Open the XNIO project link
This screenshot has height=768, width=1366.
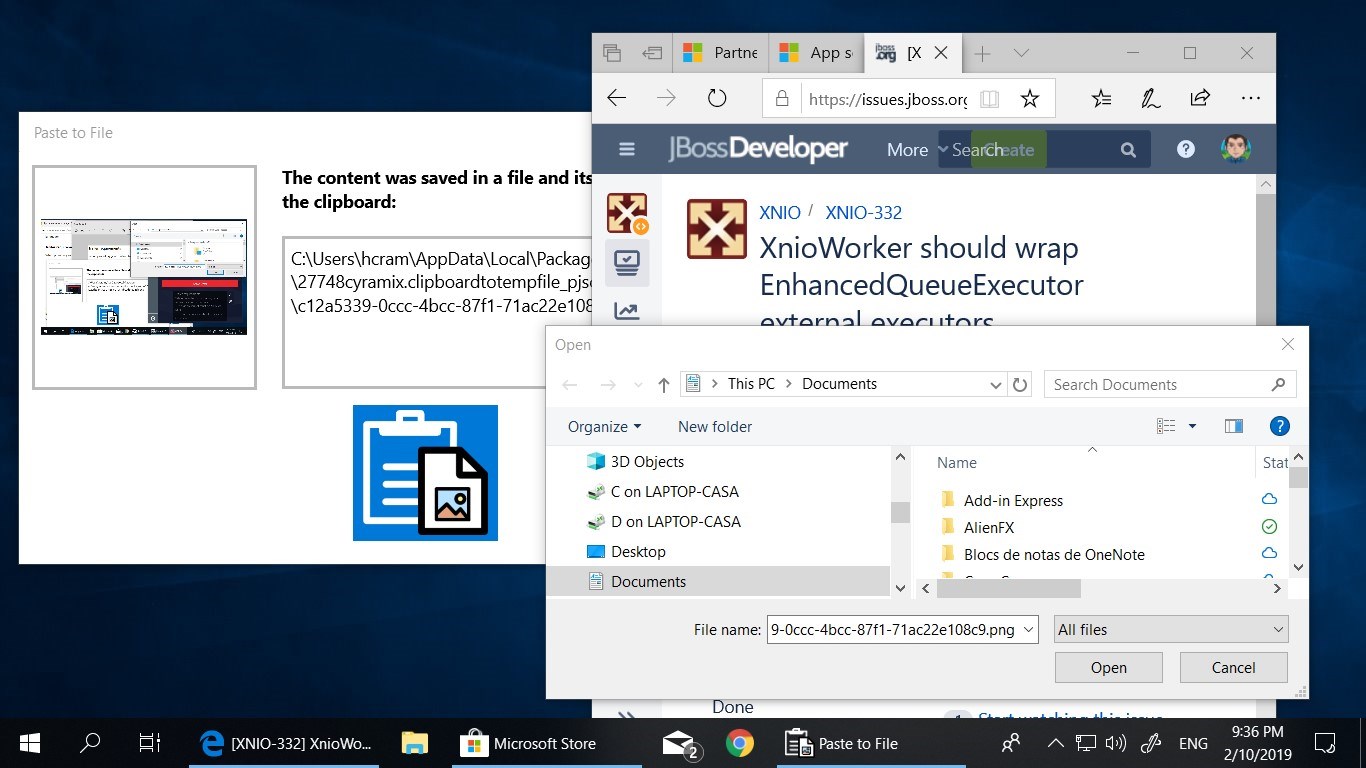(780, 212)
